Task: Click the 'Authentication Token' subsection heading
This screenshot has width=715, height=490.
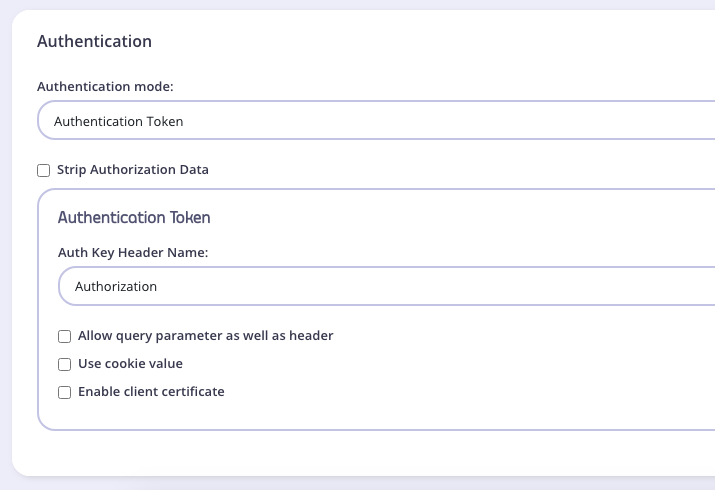Action: 134,217
